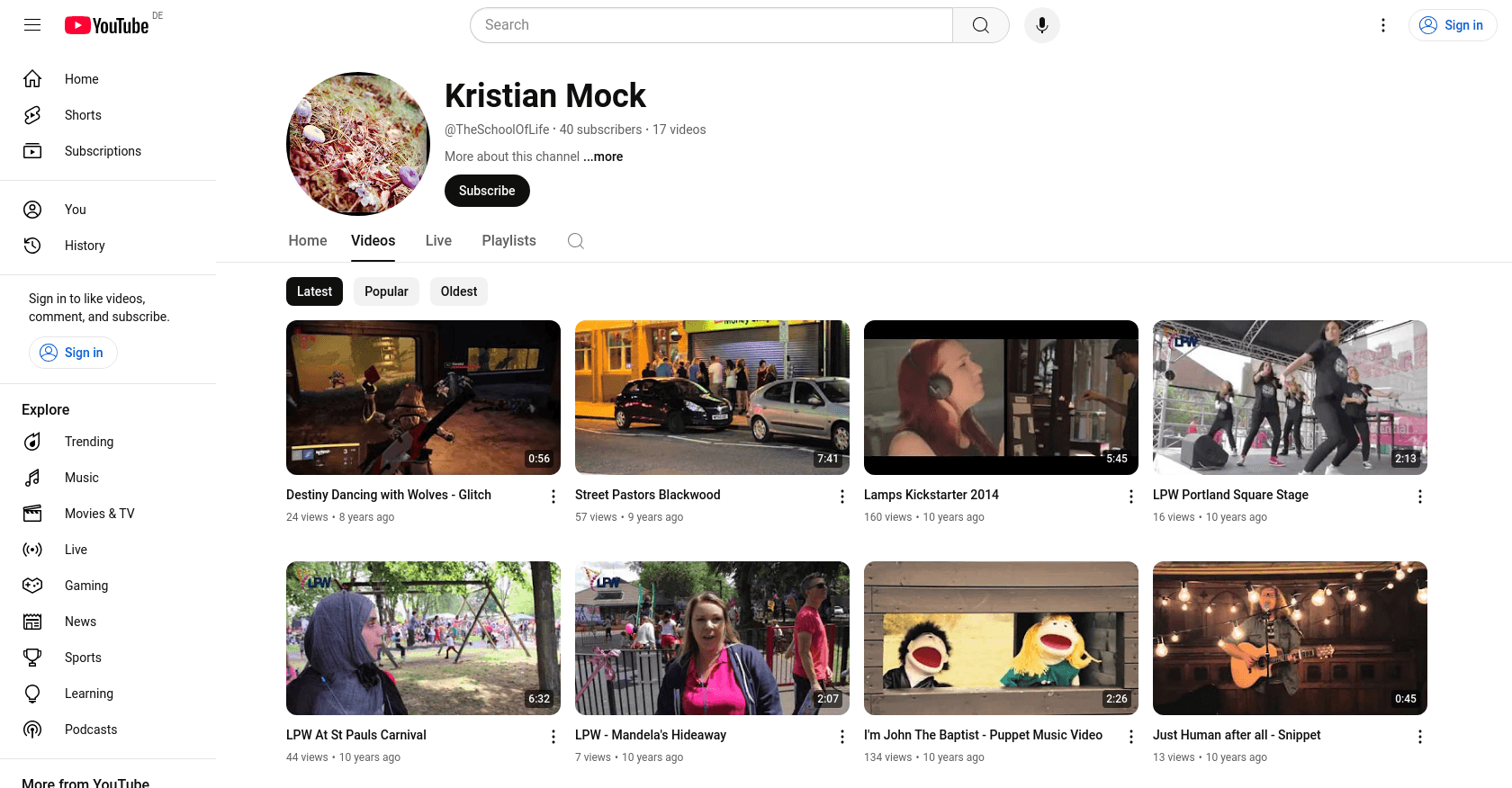The width and height of the screenshot is (1512, 788).
Task: Click the search magnifier button
Action: point(980,25)
